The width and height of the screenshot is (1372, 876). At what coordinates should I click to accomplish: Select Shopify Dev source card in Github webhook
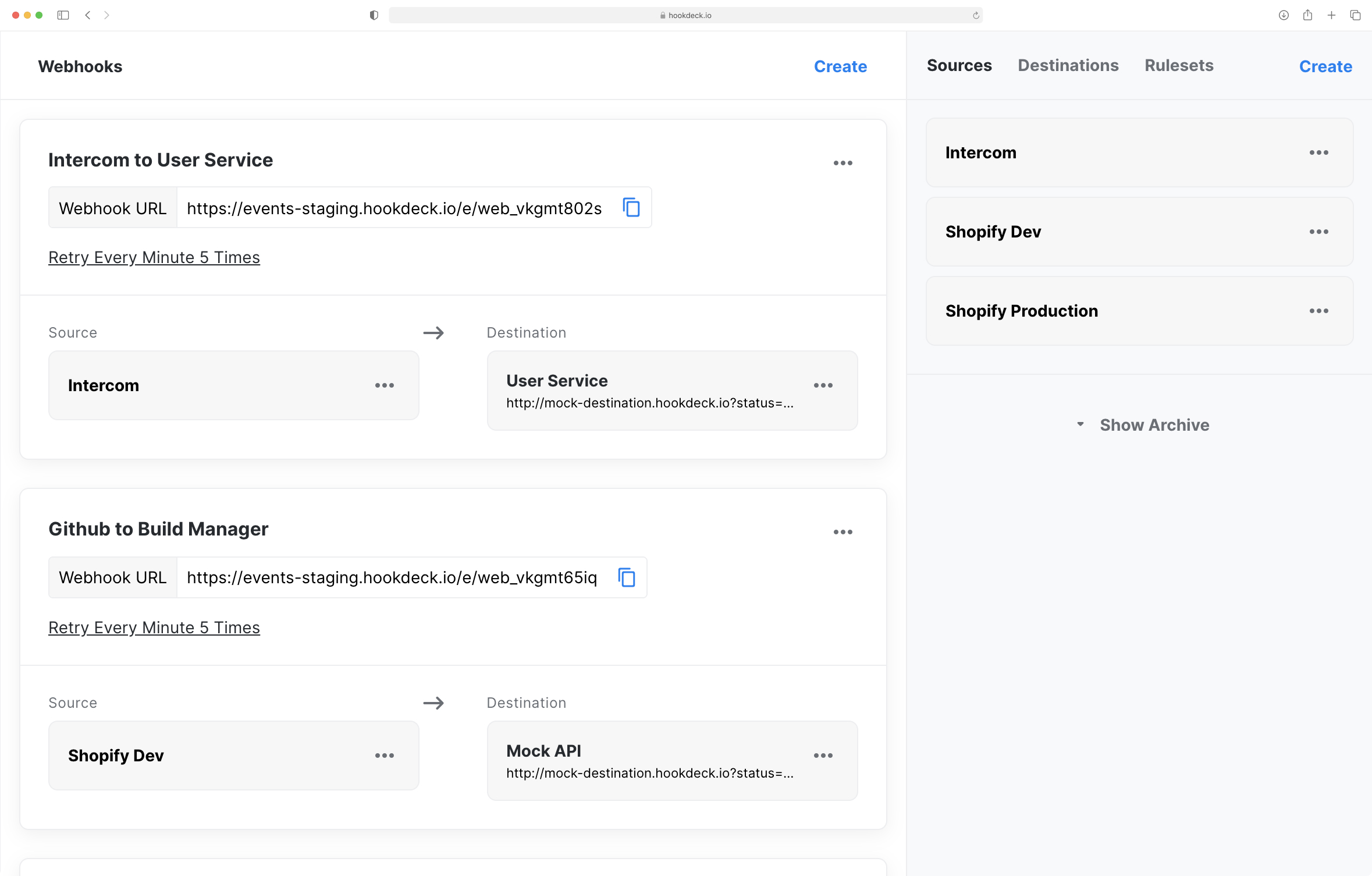[234, 756]
